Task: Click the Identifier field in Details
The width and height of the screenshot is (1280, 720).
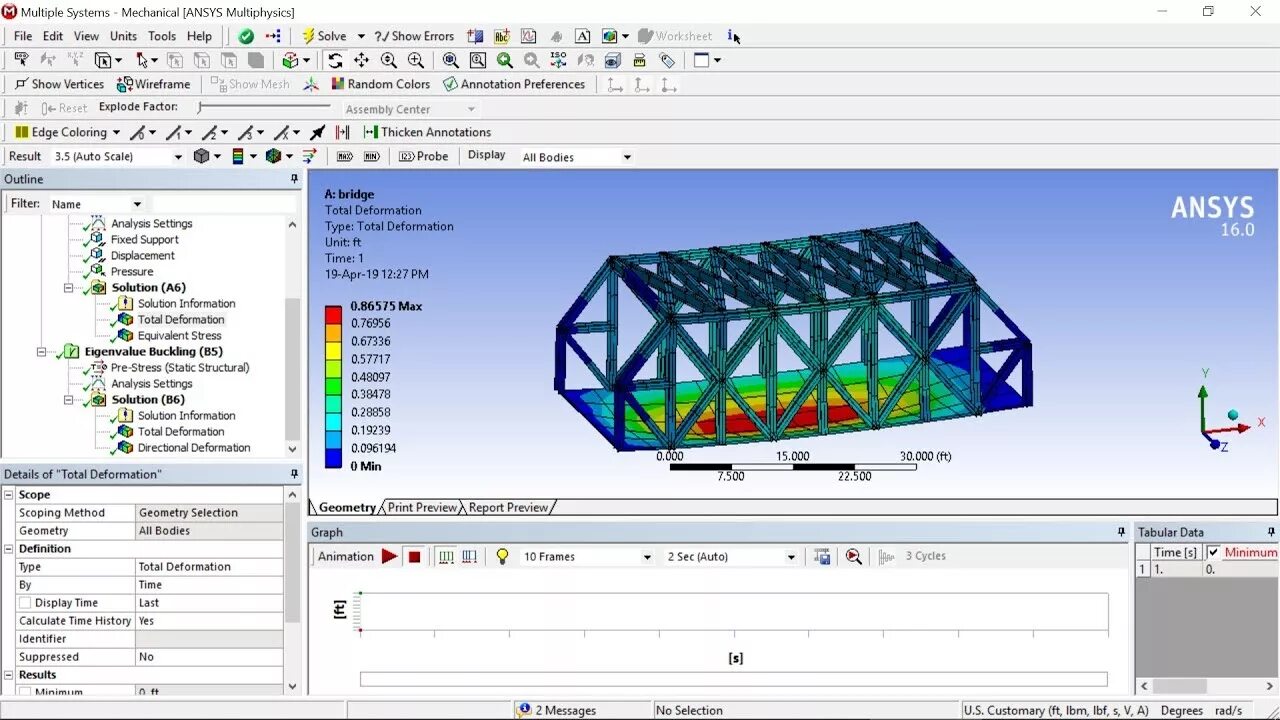Action: [x=210, y=639]
